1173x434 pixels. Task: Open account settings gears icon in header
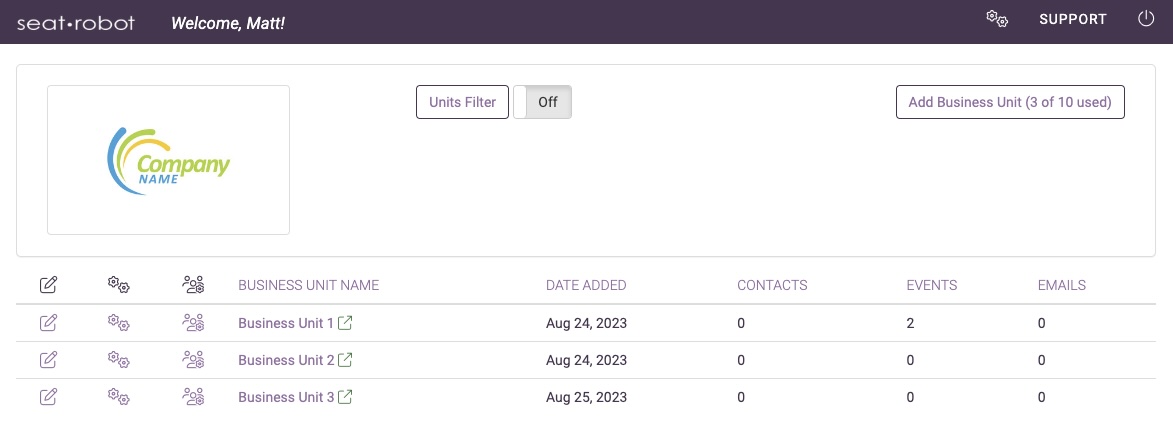pos(997,19)
